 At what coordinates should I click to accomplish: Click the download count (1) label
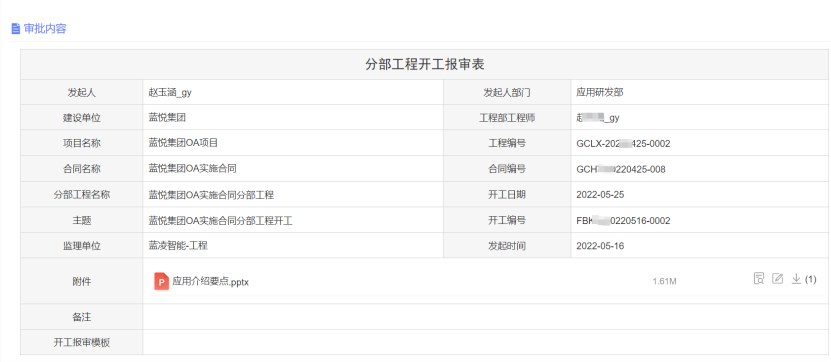[810, 279]
